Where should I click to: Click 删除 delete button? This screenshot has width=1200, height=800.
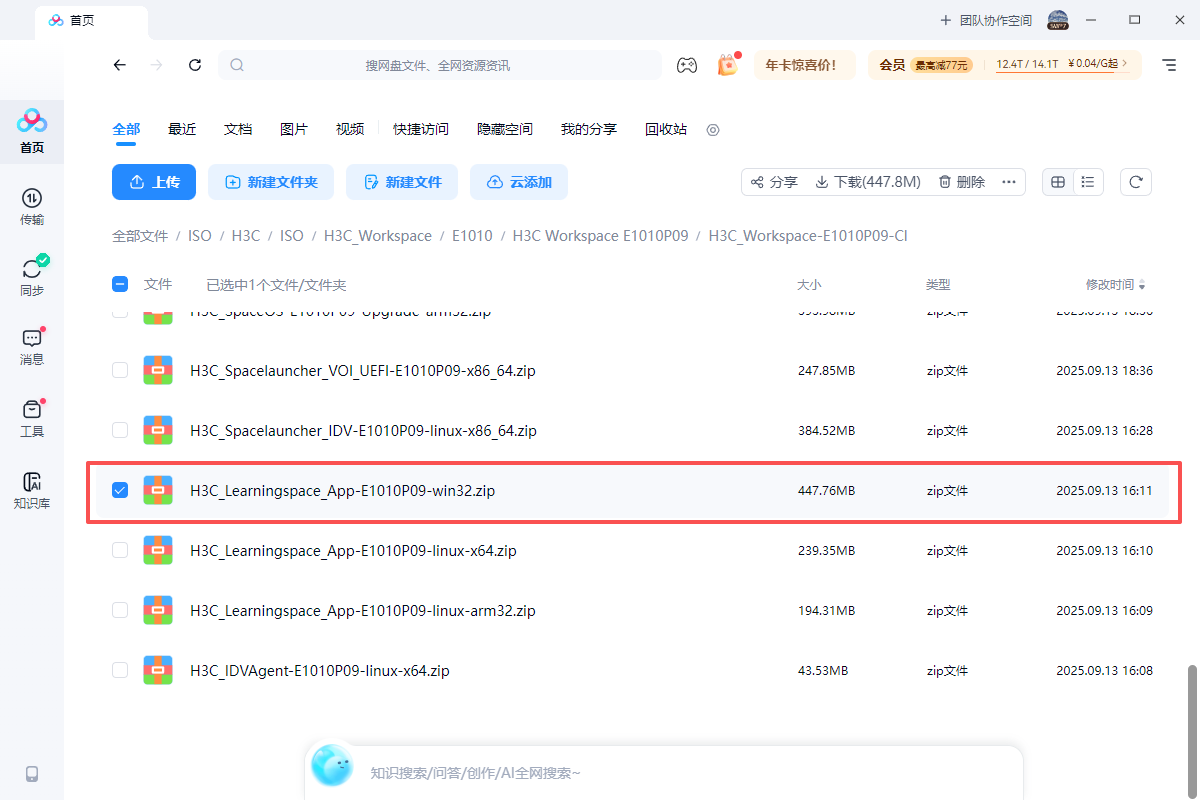[962, 182]
